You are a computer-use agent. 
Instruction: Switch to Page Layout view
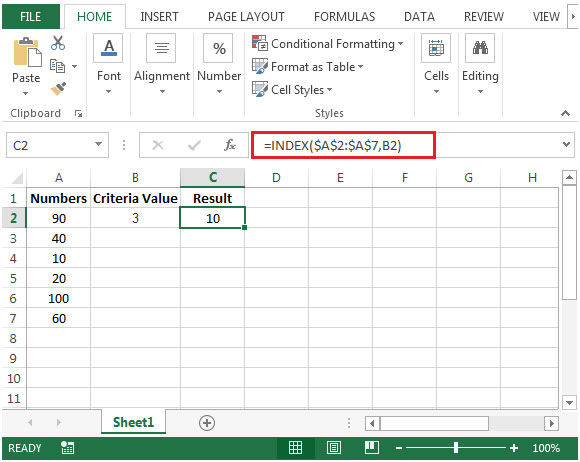coord(334,448)
